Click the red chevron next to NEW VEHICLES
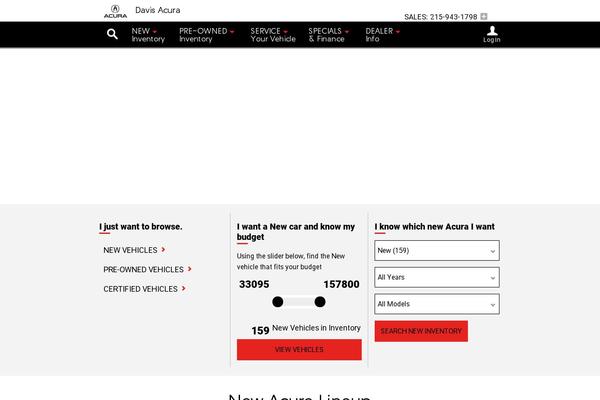Image resolution: width=600 pixels, height=400 pixels. coord(163,250)
